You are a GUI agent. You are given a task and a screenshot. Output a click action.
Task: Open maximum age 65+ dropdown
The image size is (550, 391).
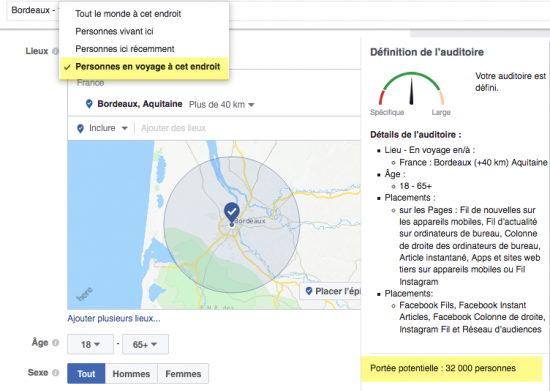coord(145,344)
